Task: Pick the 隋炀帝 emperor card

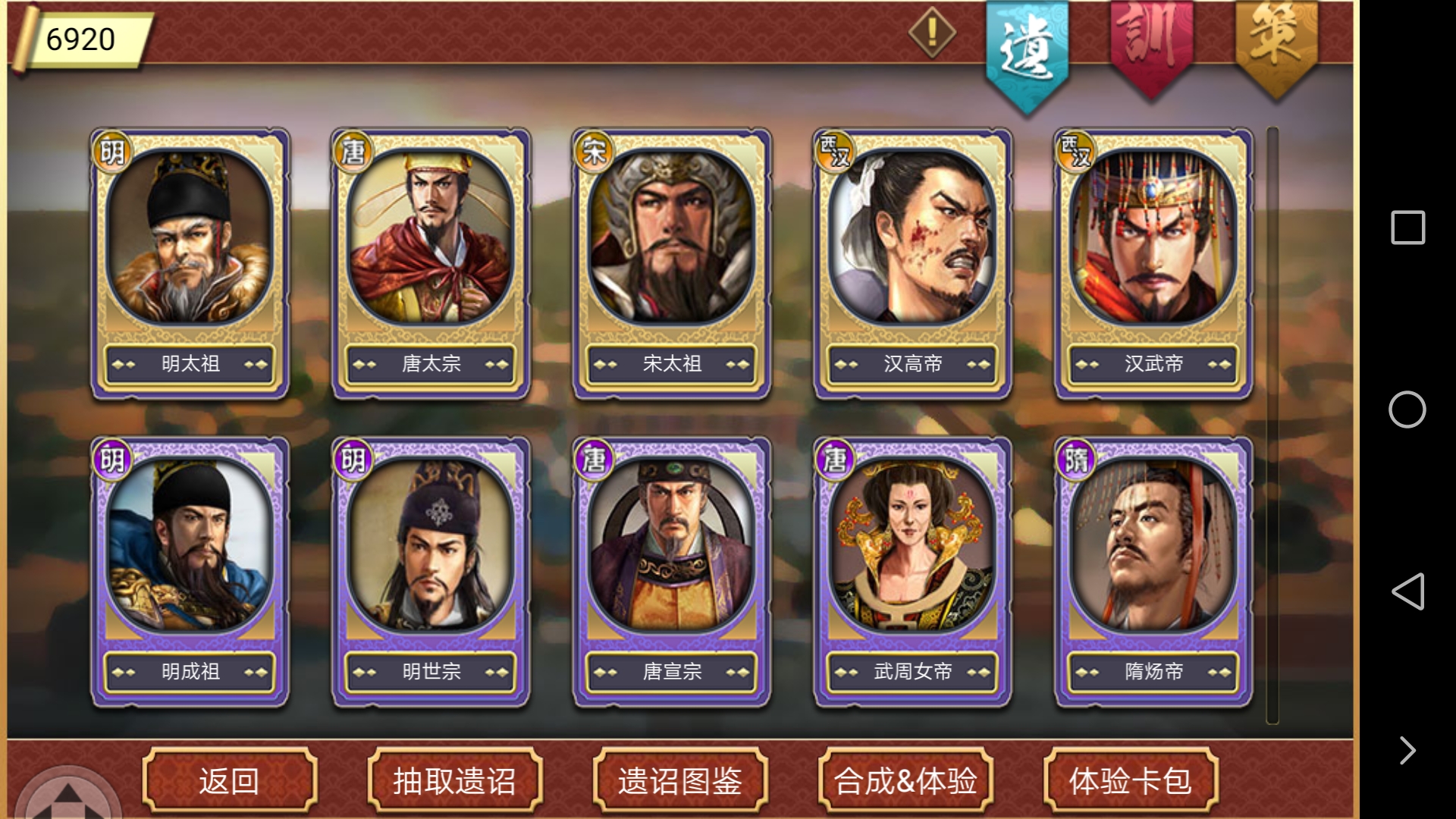Action: coord(1153,572)
